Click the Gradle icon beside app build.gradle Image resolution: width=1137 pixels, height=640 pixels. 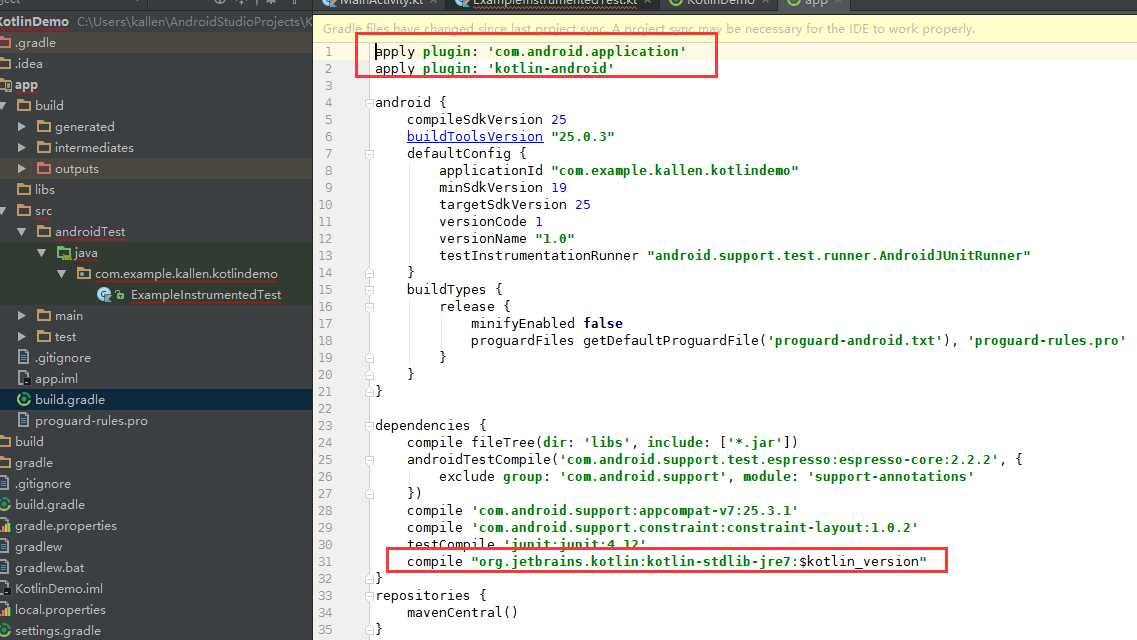point(24,399)
